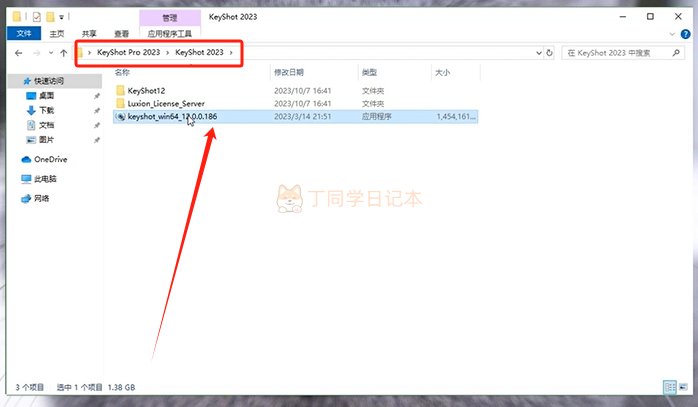Click the search magnifier icon
Image resolution: width=698 pixels, height=407 pixels.
[676, 53]
